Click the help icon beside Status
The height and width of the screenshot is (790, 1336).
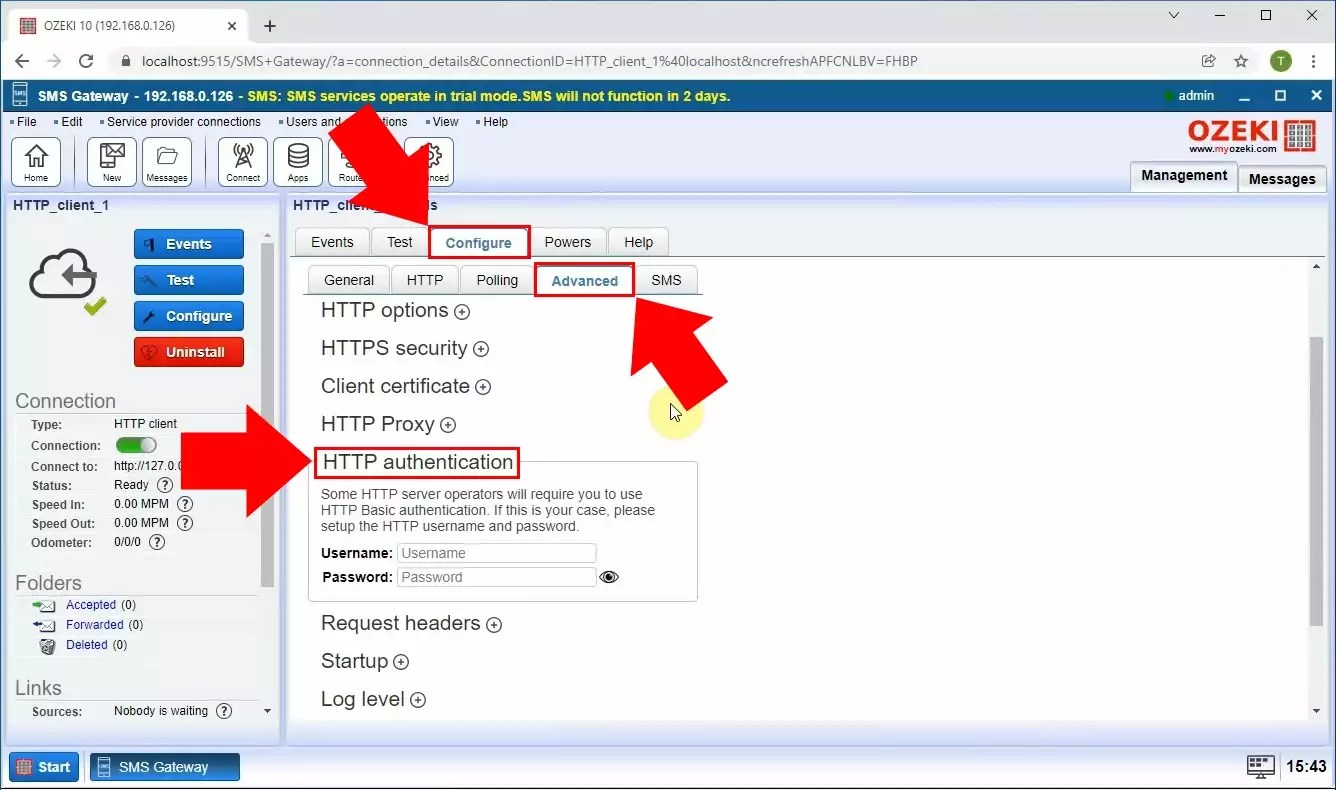[165, 485]
